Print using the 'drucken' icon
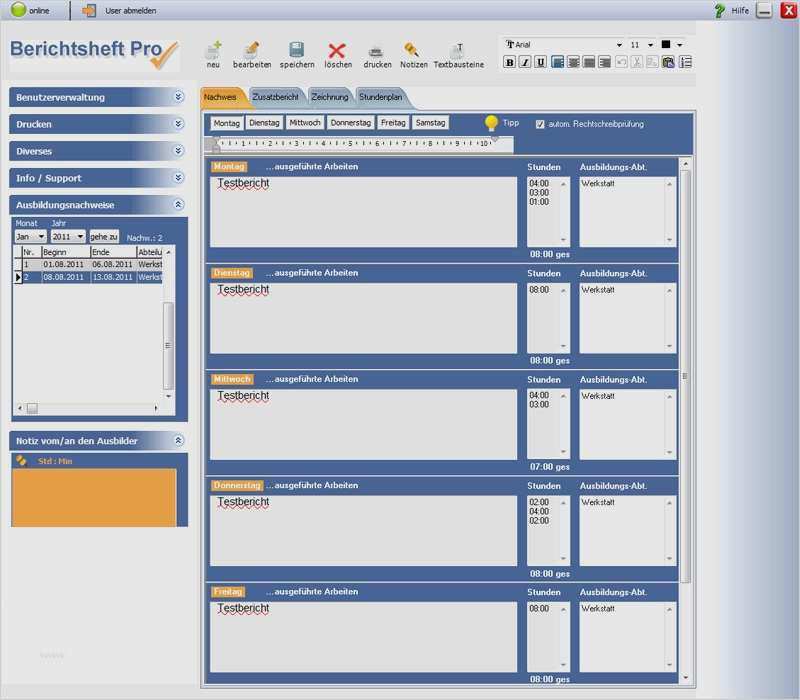800x700 pixels. (377, 51)
